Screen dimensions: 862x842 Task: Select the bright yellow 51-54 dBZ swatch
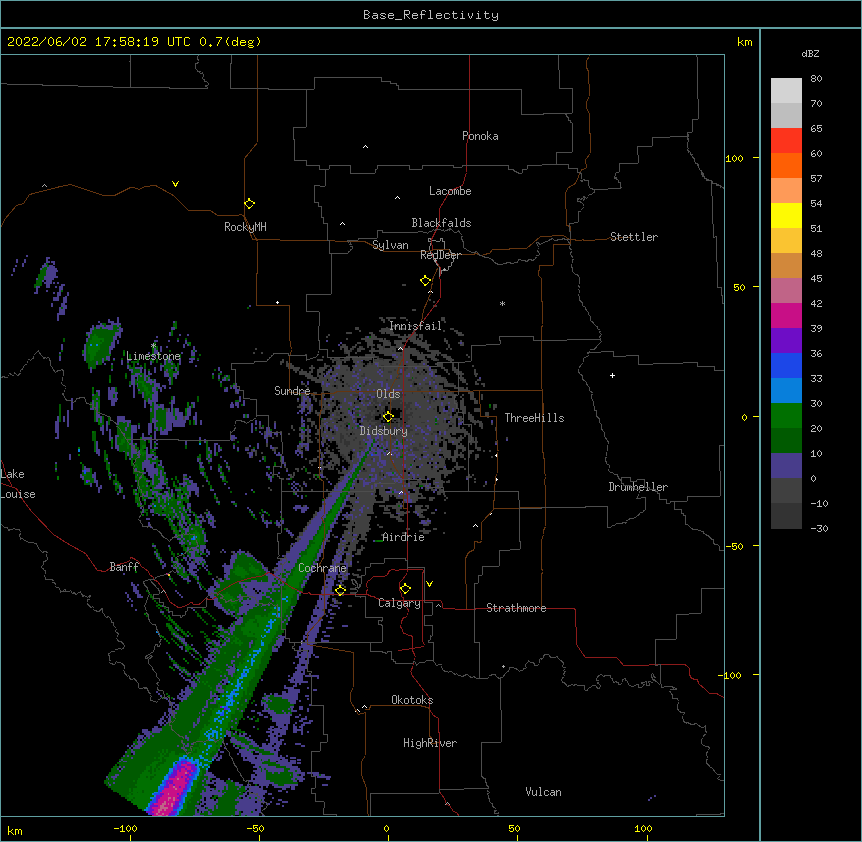click(786, 215)
